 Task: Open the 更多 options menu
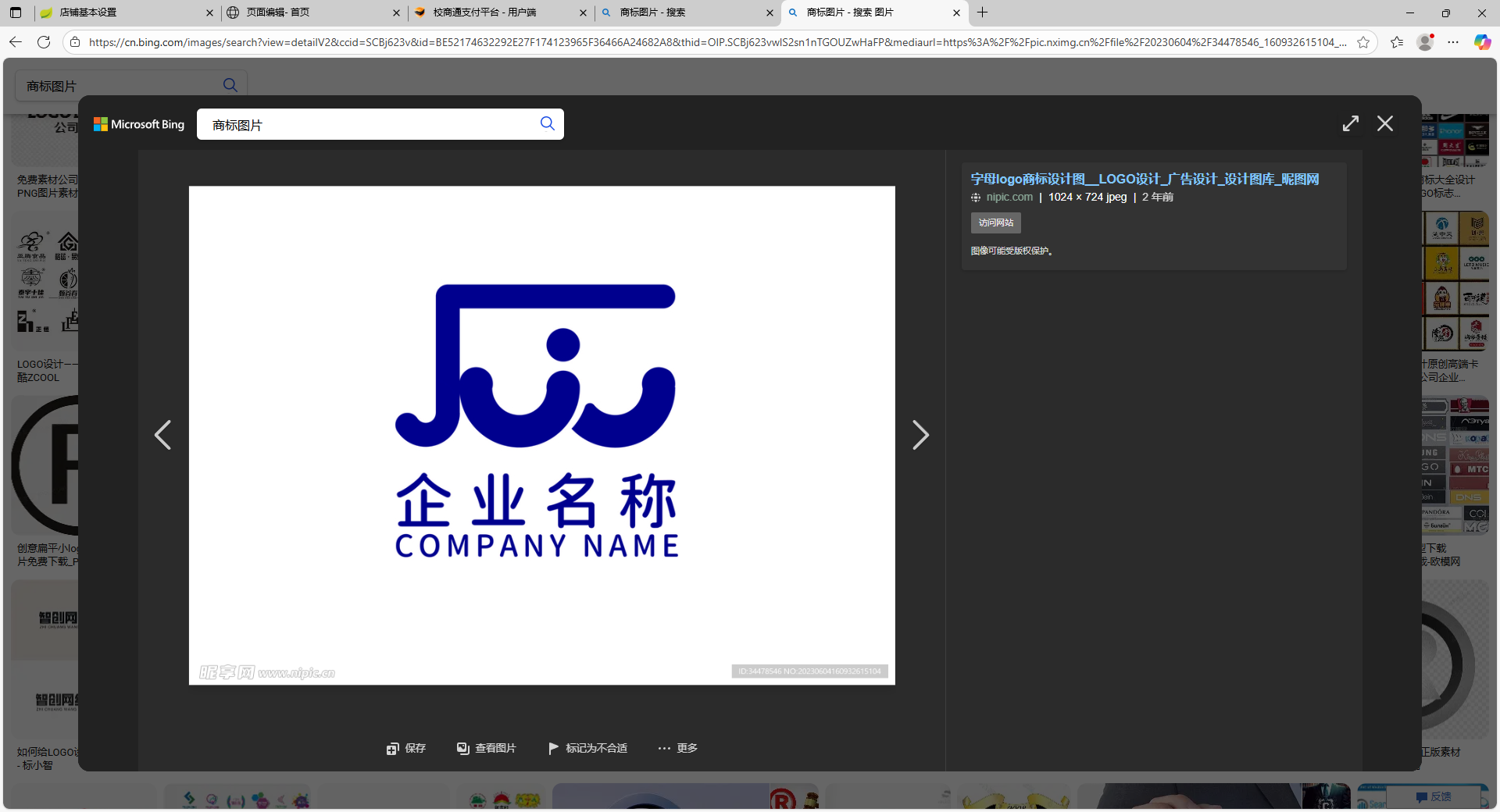[x=677, y=748]
